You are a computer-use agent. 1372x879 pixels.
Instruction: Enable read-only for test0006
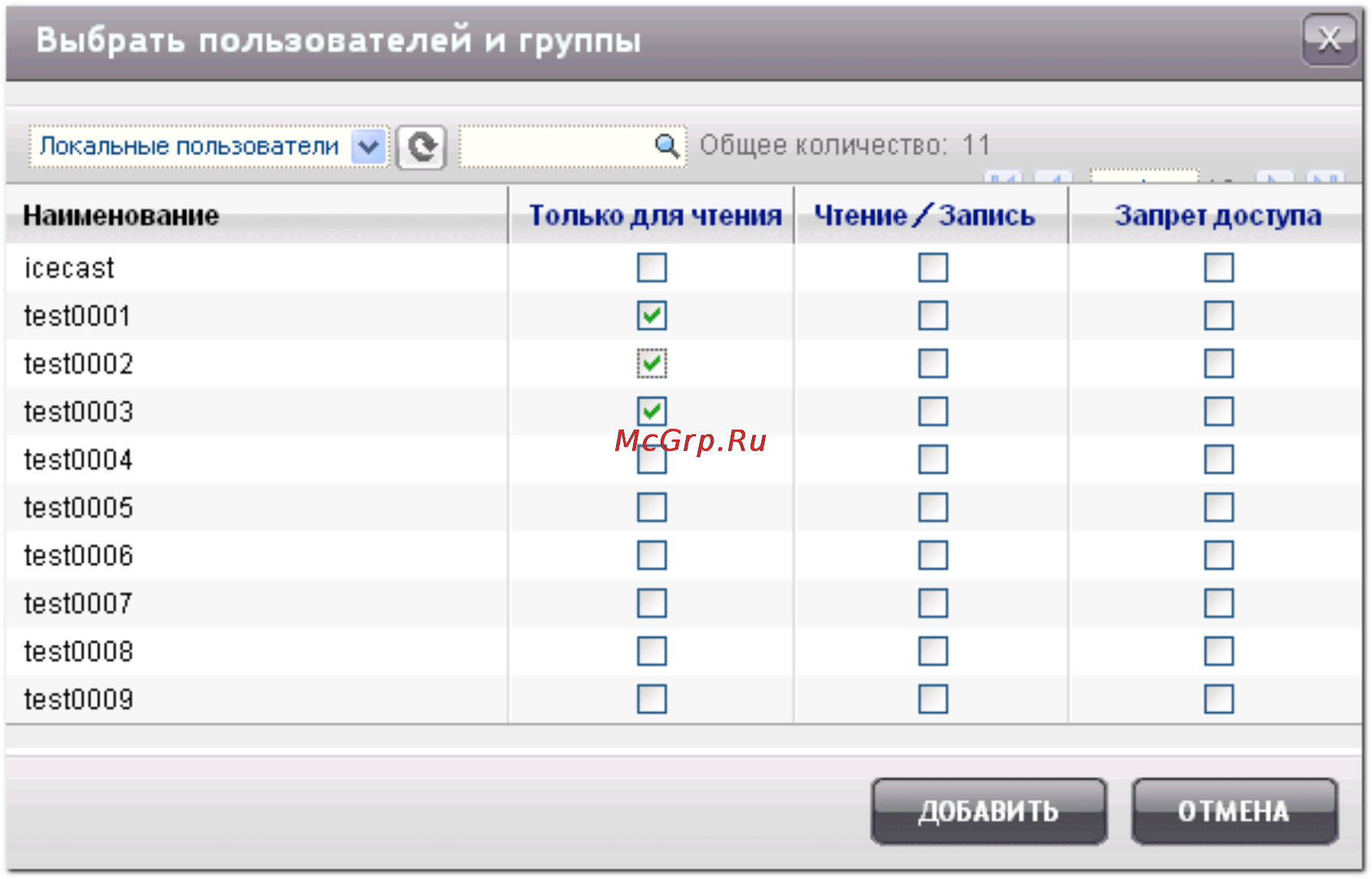click(x=651, y=556)
